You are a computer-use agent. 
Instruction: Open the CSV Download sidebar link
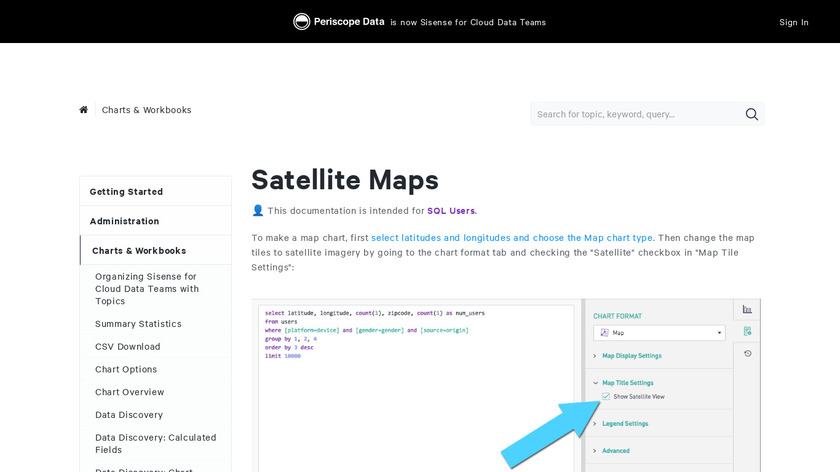tap(127, 347)
